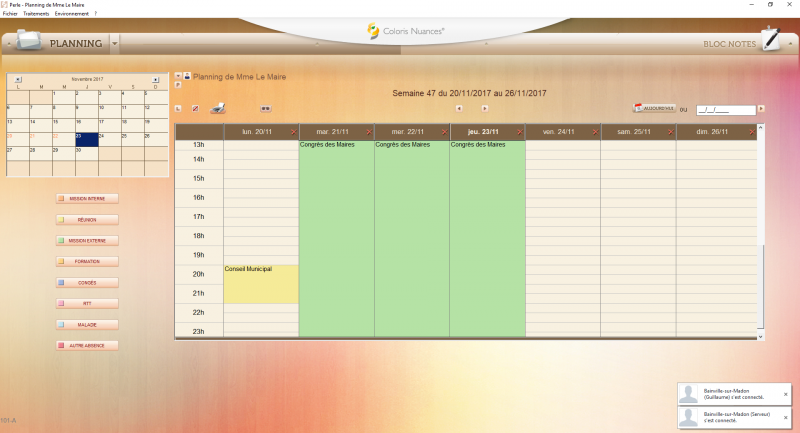This screenshot has height=433, width=800.
Task: Dismiss the Bainville-sur-Madon (Guillaume) notification
Action: (x=785, y=394)
